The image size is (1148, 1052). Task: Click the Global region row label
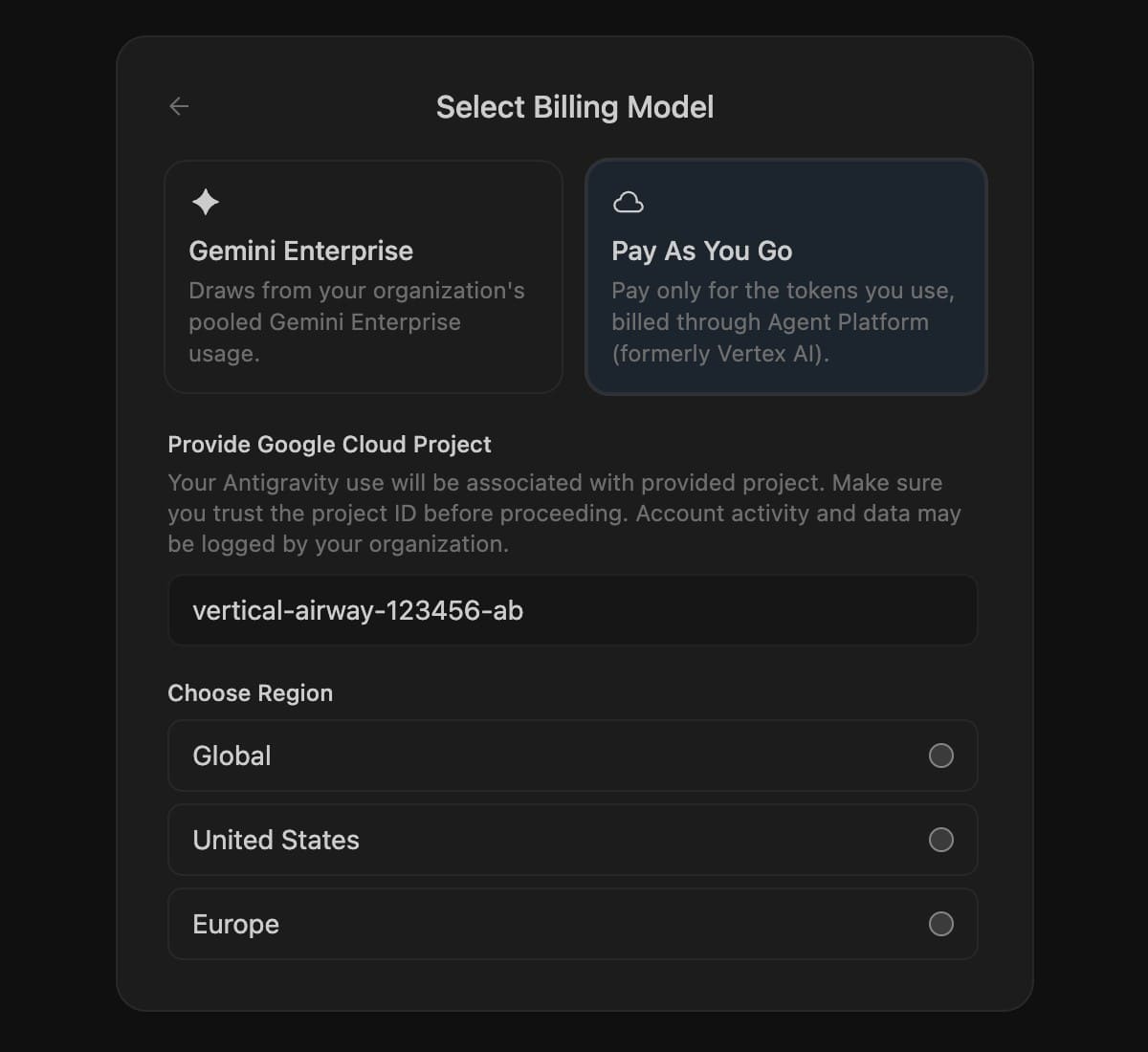point(232,756)
